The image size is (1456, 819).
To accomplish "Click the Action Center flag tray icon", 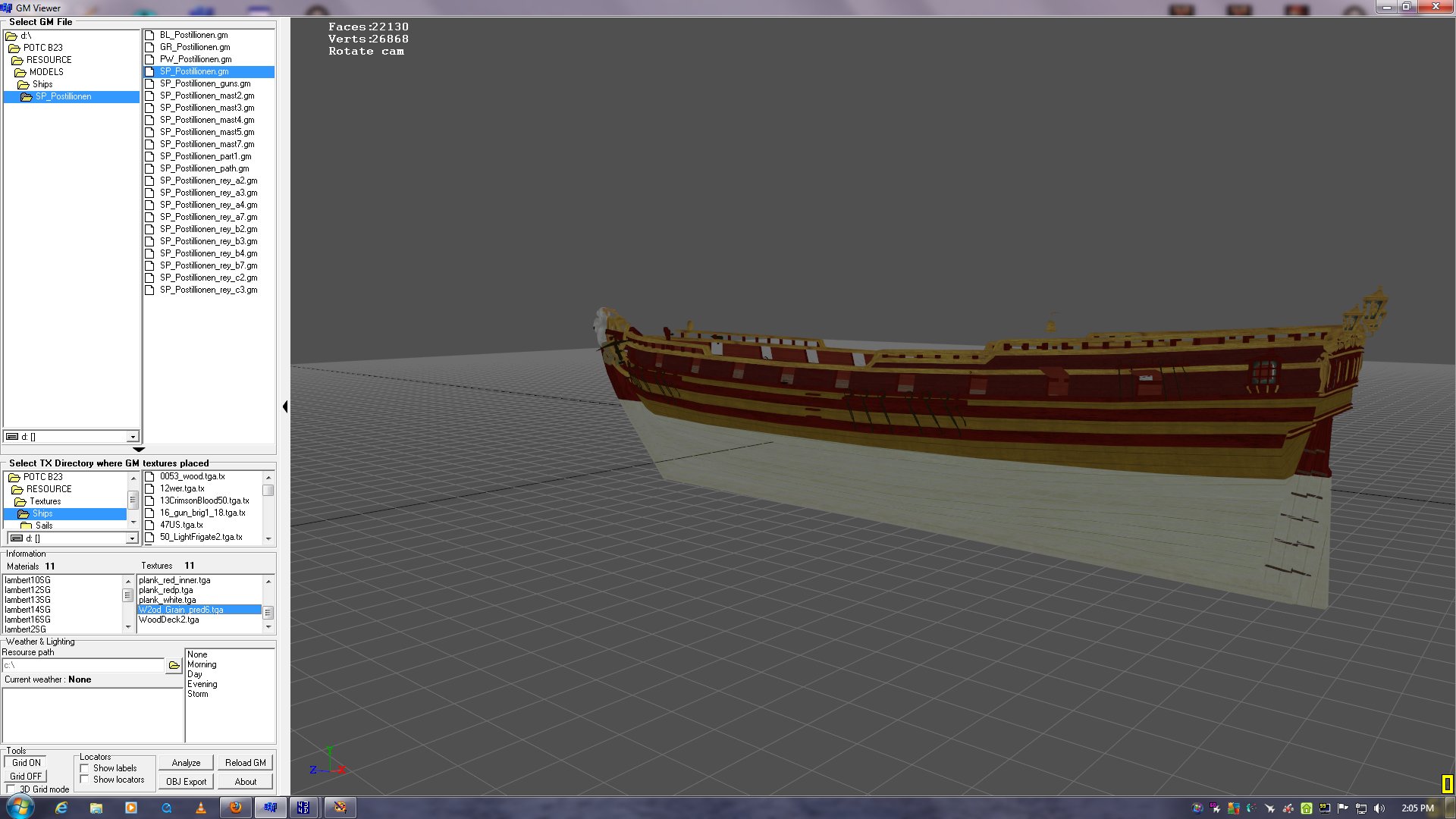I will [1343, 808].
